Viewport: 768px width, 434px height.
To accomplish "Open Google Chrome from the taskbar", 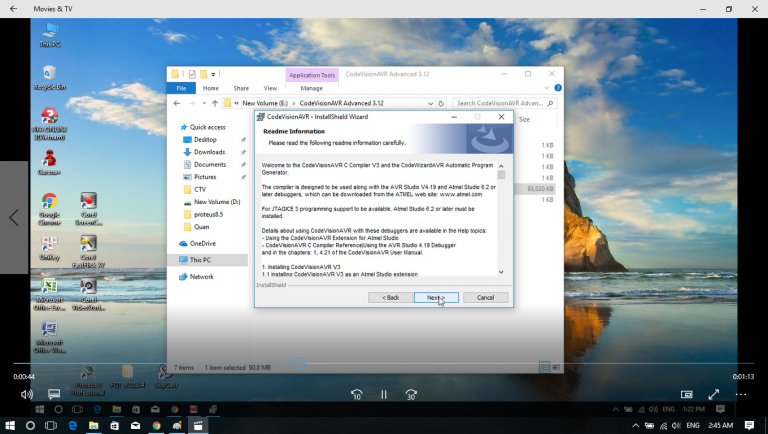I will pos(156,425).
